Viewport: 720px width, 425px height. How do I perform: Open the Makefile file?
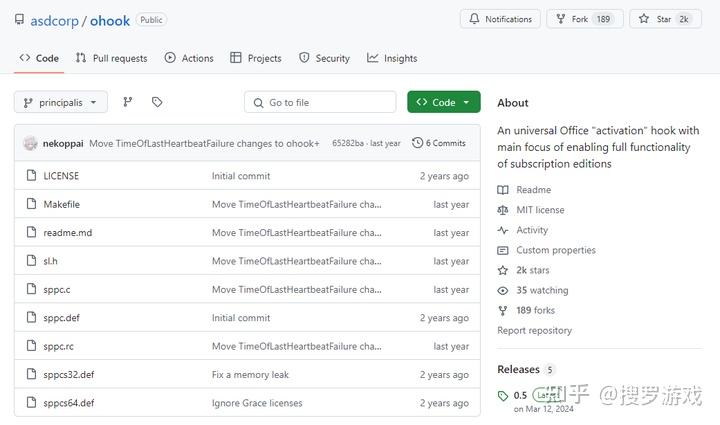[61, 204]
